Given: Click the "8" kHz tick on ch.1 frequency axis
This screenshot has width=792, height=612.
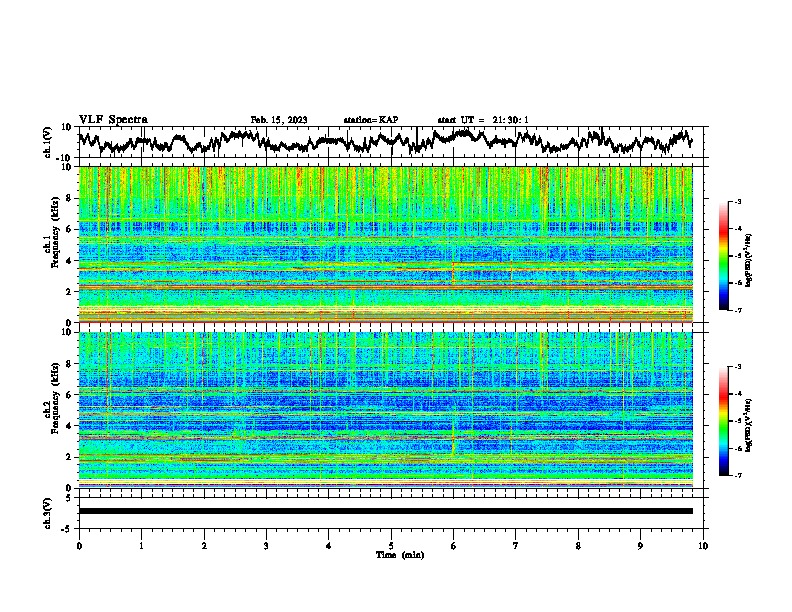Looking at the screenshot, I should 69,198.
